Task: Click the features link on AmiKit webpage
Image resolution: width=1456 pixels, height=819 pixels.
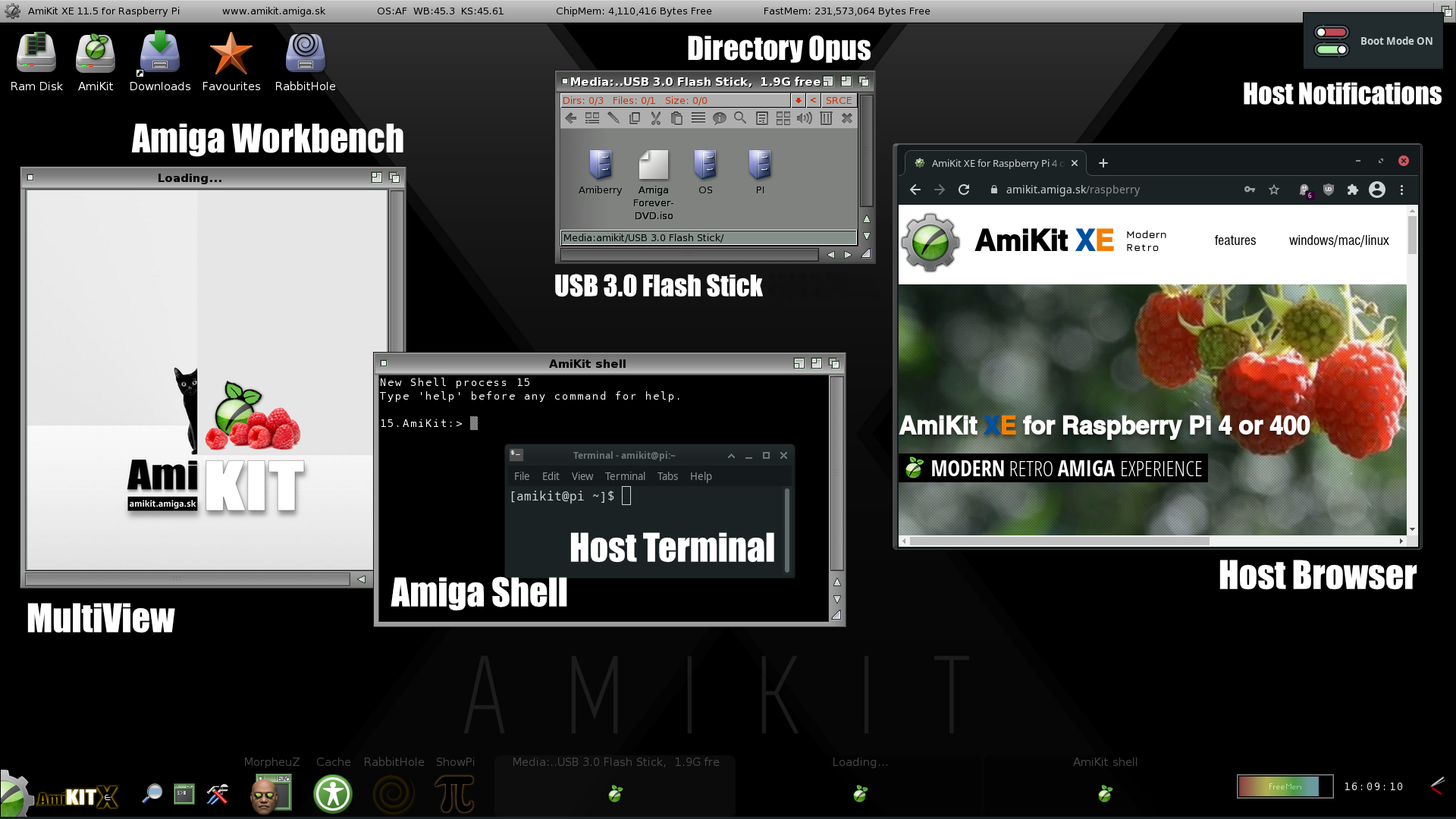Action: pyautogui.click(x=1235, y=240)
